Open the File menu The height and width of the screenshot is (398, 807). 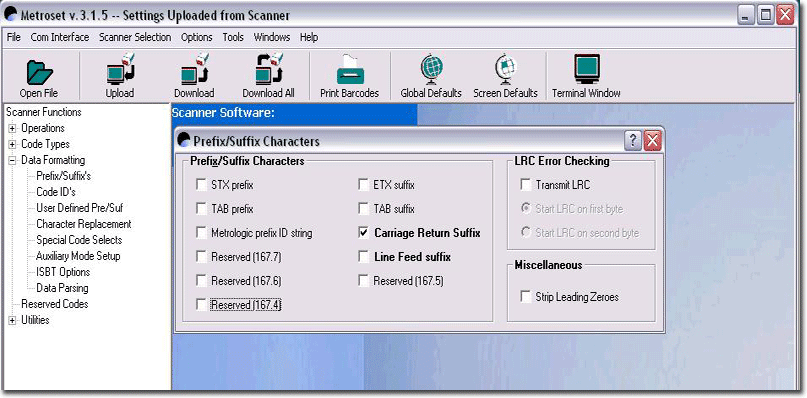(x=14, y=37)
